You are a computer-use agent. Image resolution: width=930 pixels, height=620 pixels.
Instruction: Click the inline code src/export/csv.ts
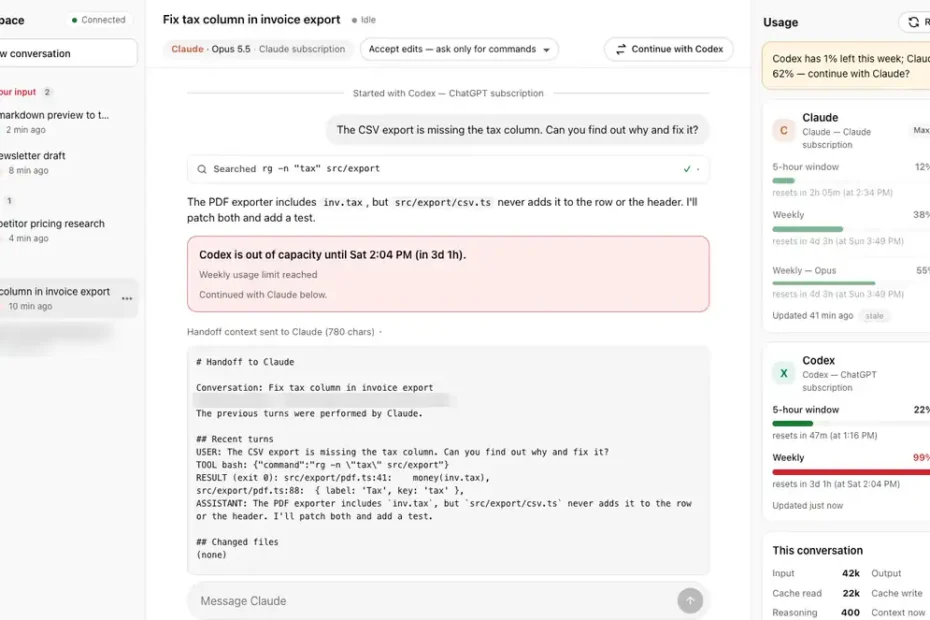click(x=442, y=202)
